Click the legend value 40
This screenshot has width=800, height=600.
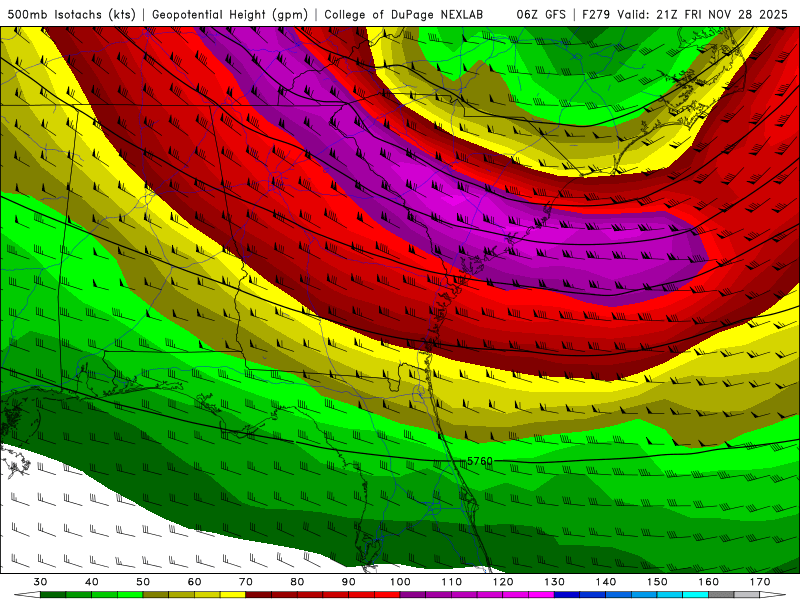92,582
